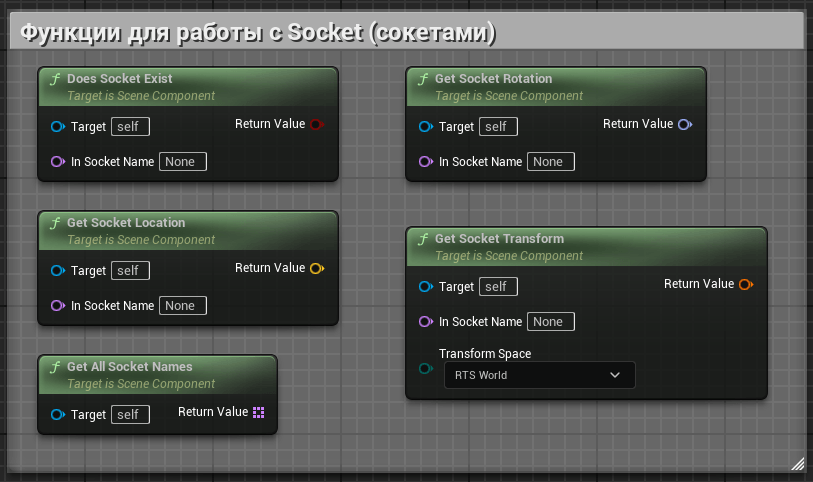Click None field in Get Socket Rotation
This screenshot has width=813, height=482.
coord(551,162)
